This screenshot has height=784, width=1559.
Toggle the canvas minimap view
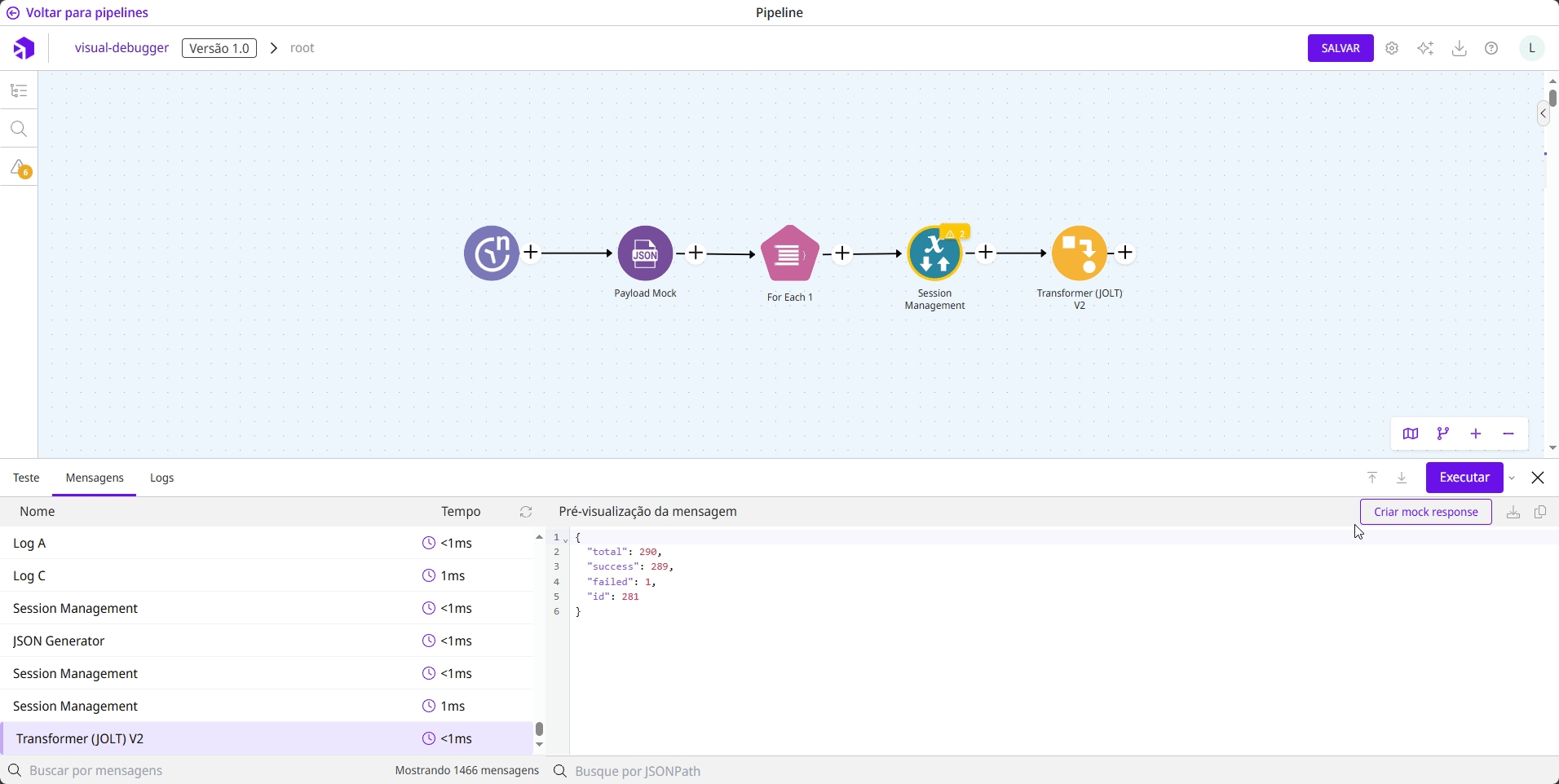pos(1411,434)
